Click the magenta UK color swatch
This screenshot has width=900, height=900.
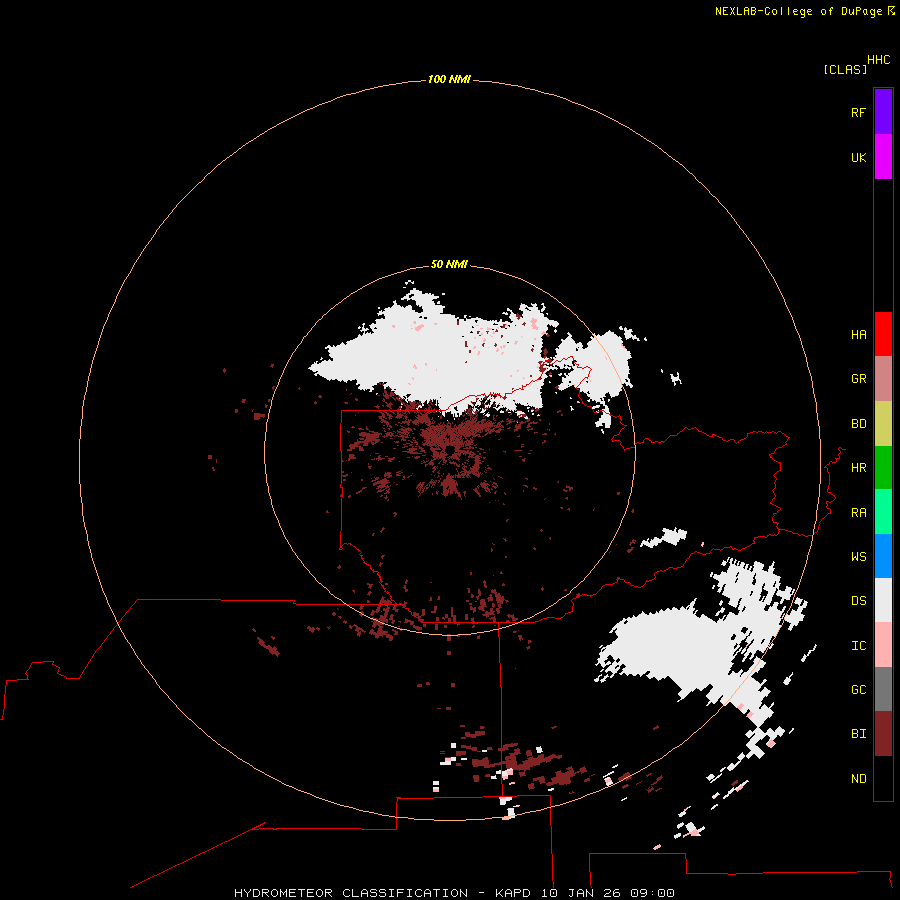(883, 157)
